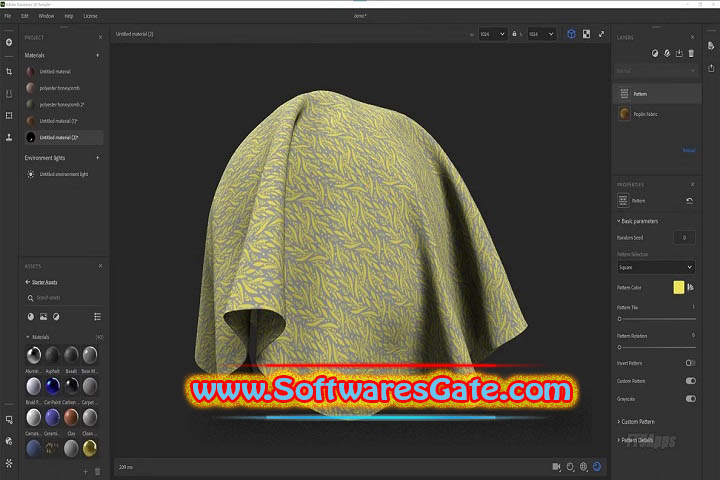Click the globe environment icon in viewport footer
The image size is (720, 480).
click(x=583, y=467)
